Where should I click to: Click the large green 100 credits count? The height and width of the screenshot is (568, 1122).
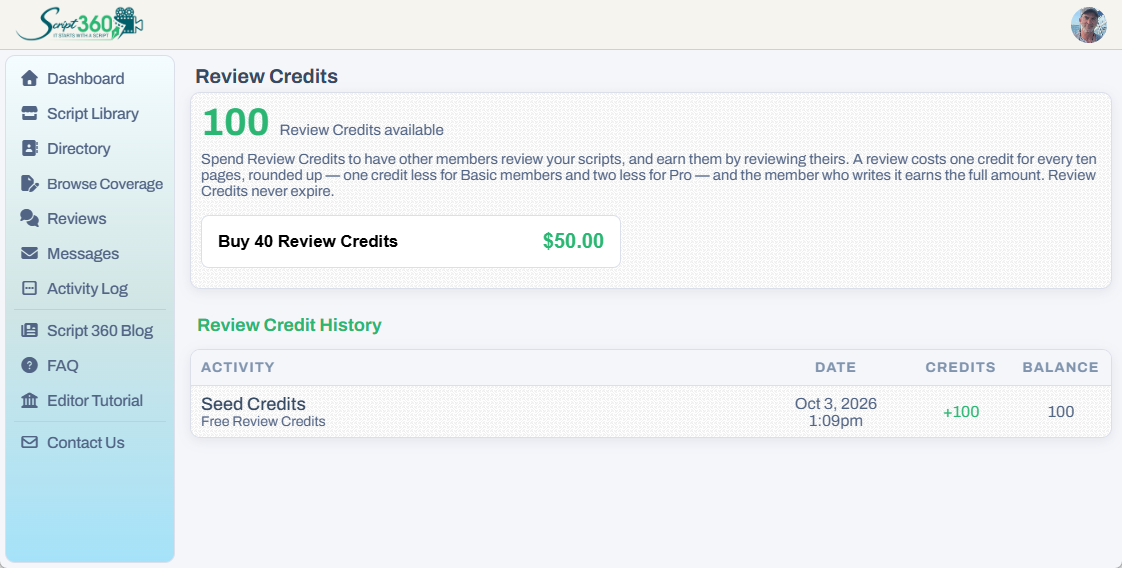236,122
